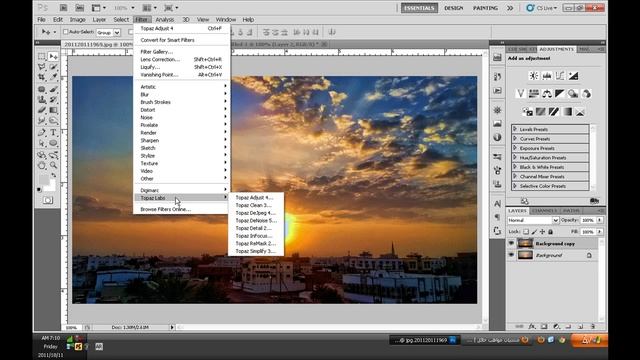Click the Add layer mask icon
The image size is (640, 360).
(x=544, y=327)
